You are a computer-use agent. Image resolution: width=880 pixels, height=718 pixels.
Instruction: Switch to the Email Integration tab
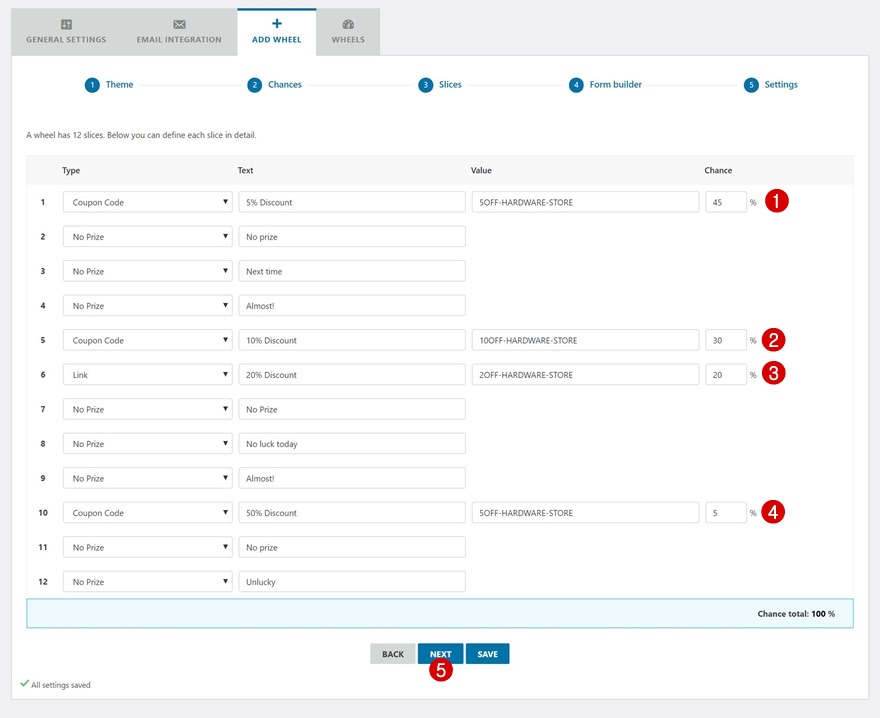tap(179, 32)
